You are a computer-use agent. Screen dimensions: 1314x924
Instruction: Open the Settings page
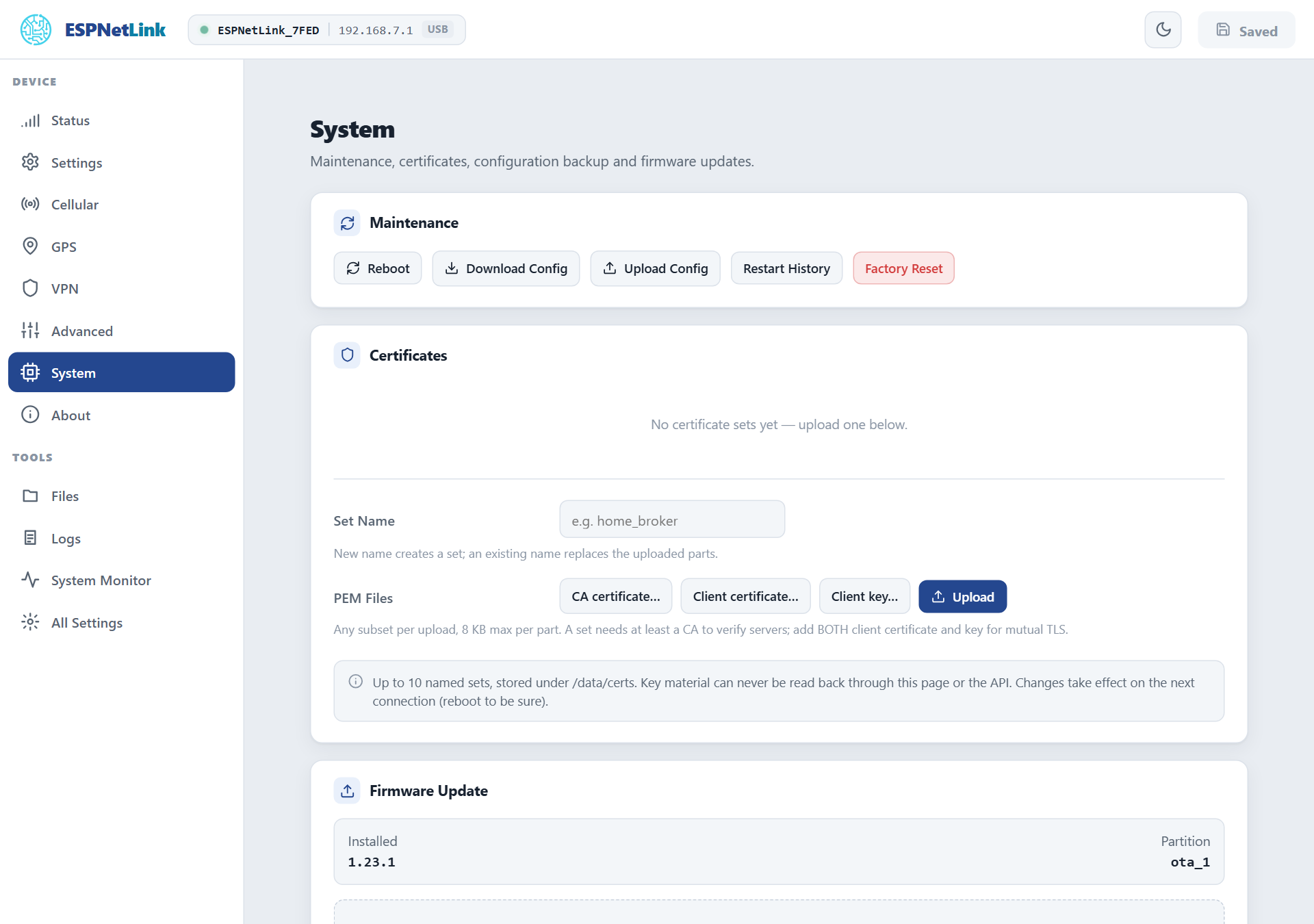point(122,163)
